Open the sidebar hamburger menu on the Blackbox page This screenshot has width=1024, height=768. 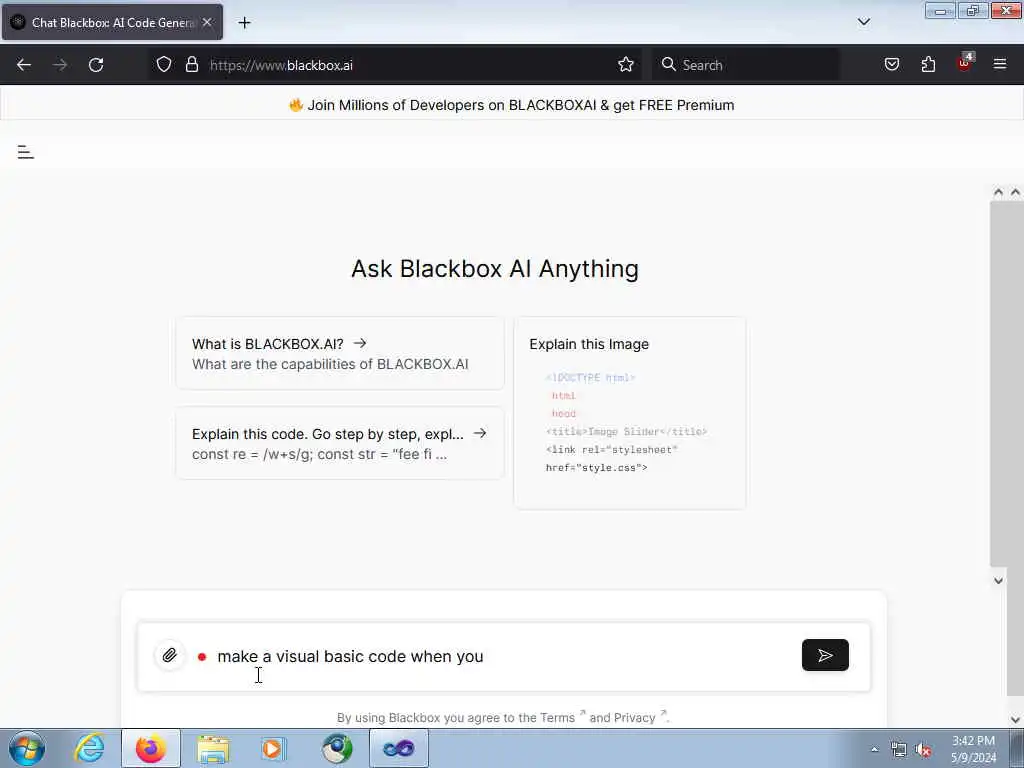tap(25, 152)
